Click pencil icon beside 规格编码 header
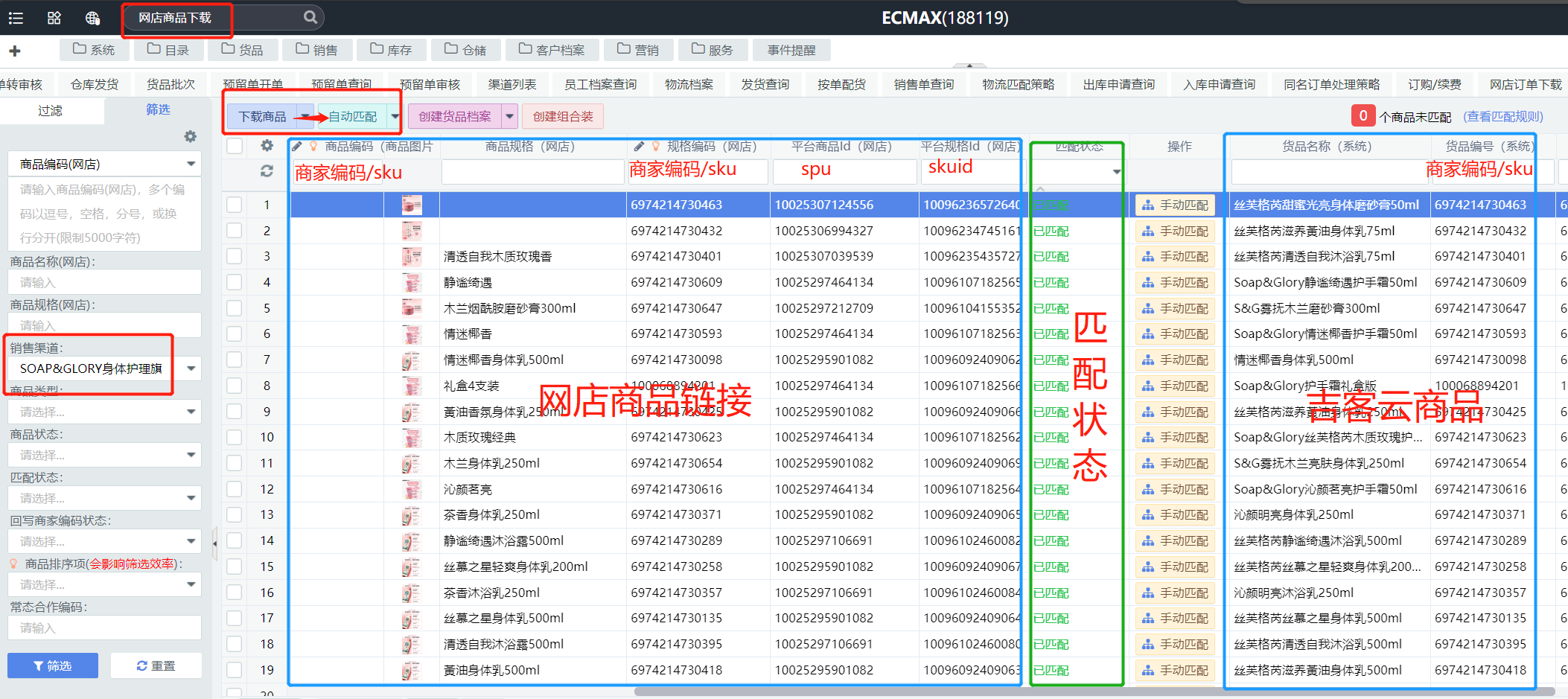 639,146
